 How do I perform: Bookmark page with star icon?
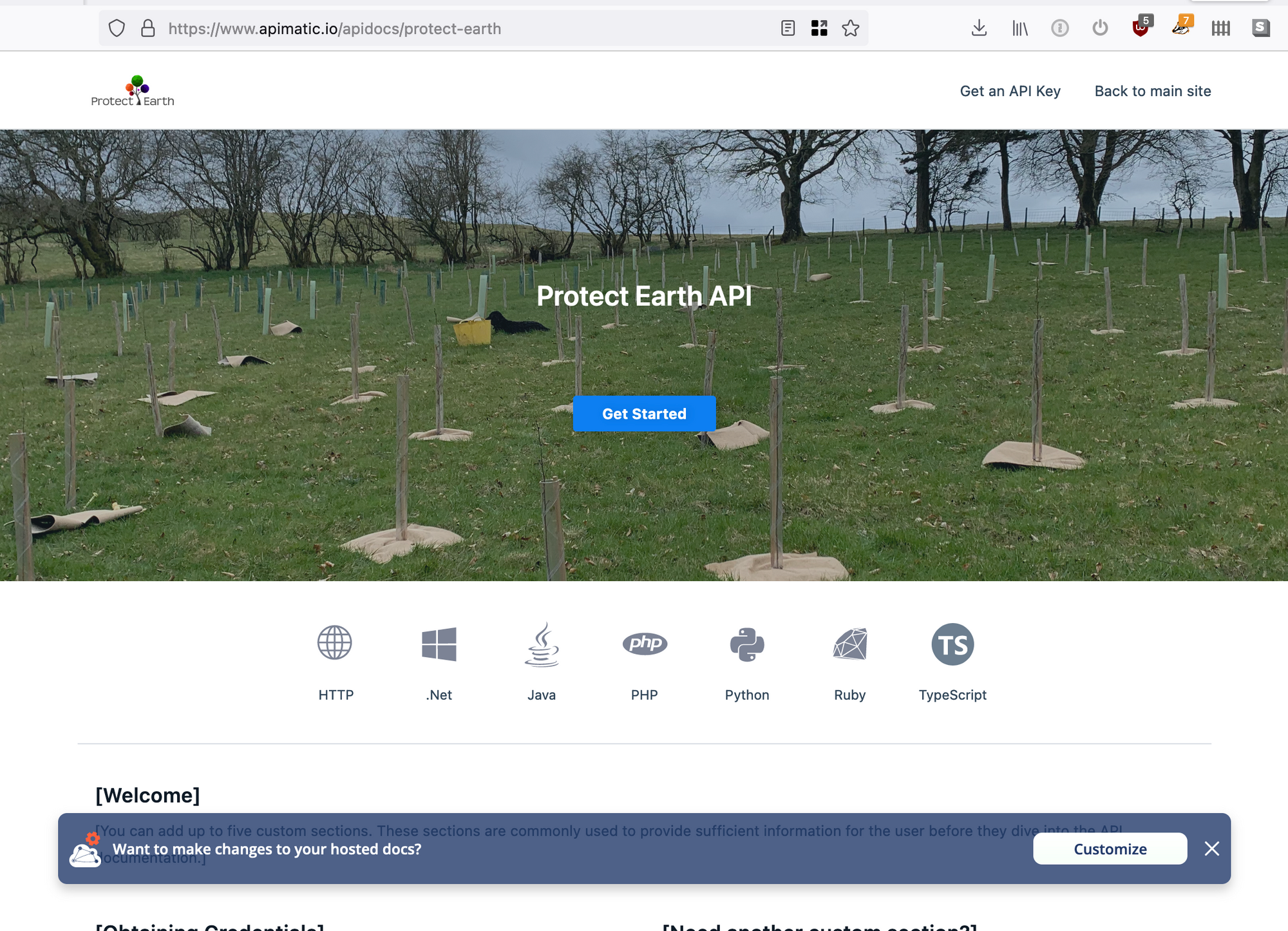(851, 28)
